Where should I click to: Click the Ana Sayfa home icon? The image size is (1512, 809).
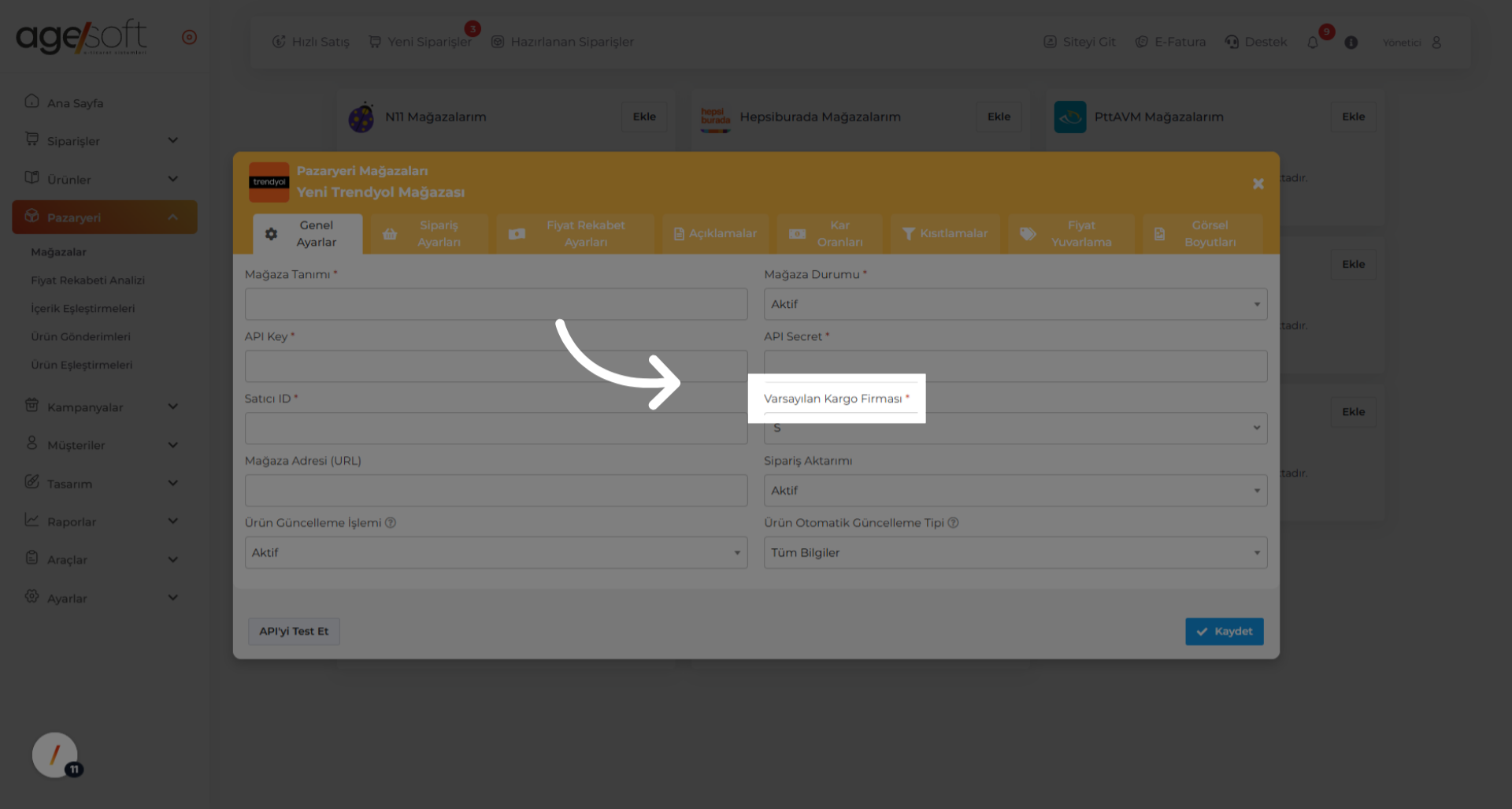pyautogui.click(x=31, y=101)
